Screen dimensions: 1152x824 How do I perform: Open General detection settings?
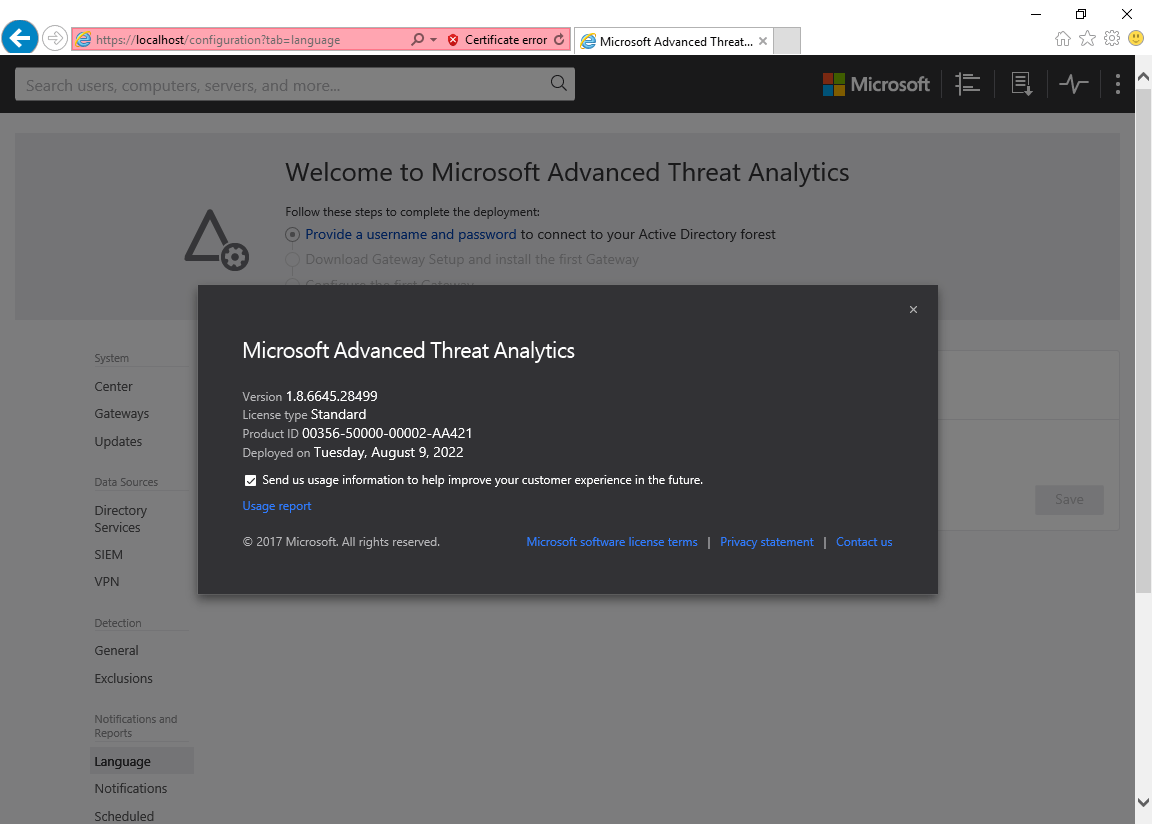116,651
